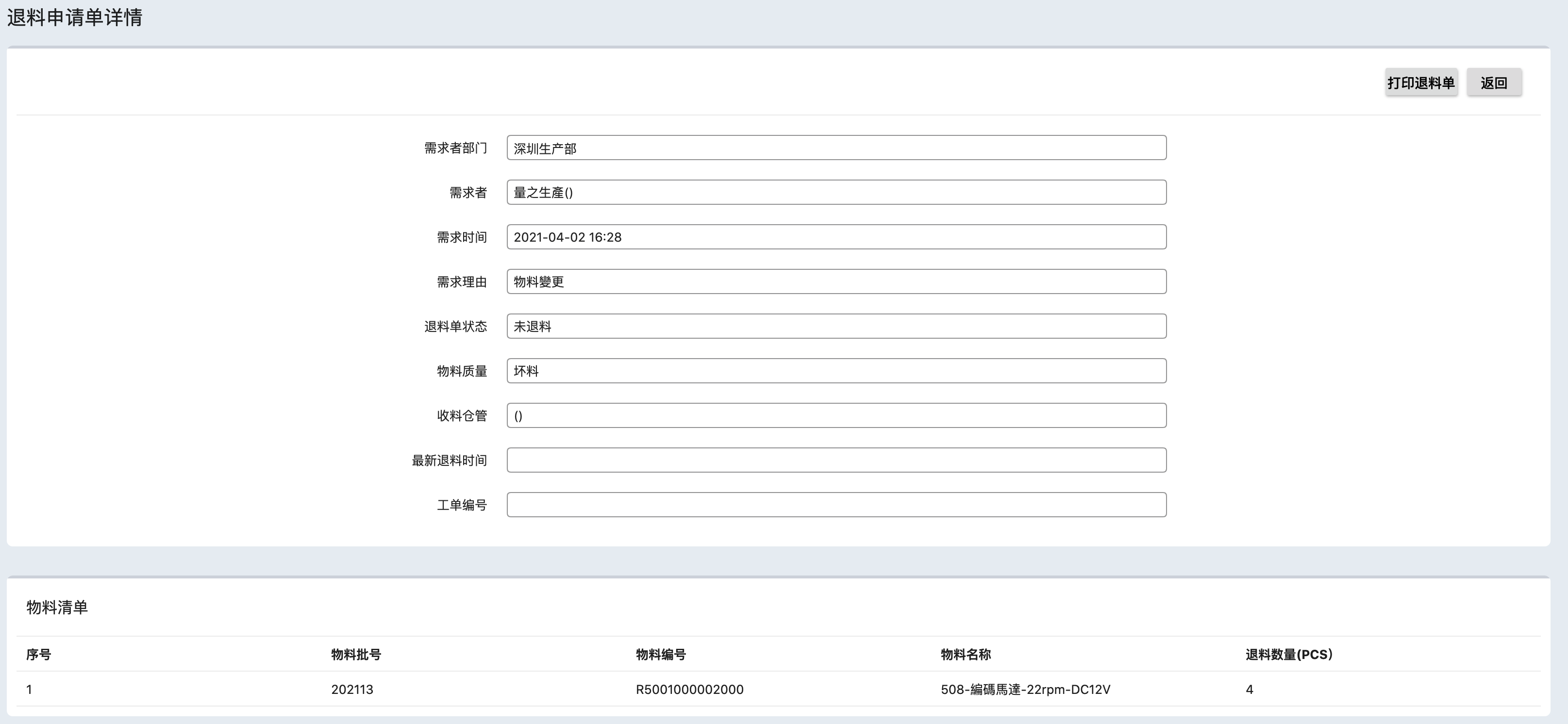Click the 需求者部门 label
Viewport: 1568px width, 724px height.
tap(455, 148)
